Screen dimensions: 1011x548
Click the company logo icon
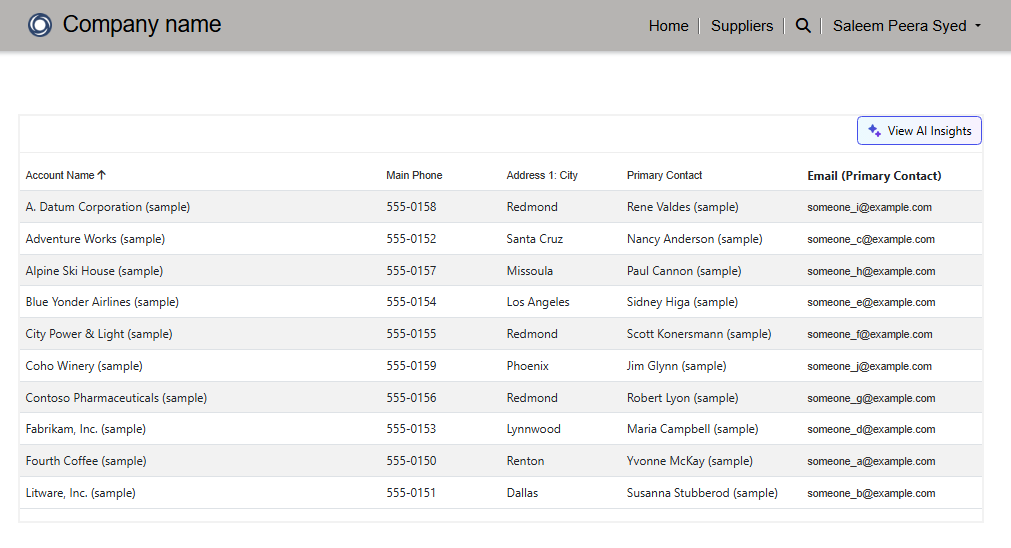click(39, 25)
